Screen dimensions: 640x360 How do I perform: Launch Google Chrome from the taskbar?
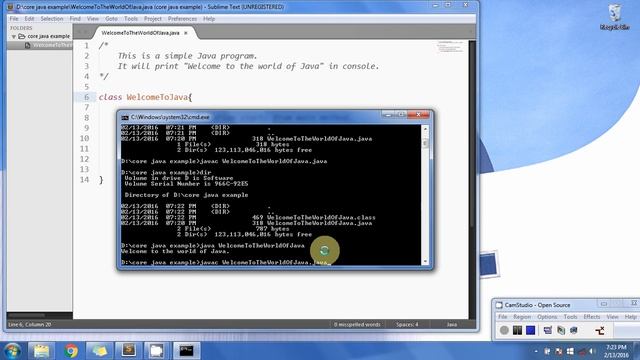click(x=71, y=351)
